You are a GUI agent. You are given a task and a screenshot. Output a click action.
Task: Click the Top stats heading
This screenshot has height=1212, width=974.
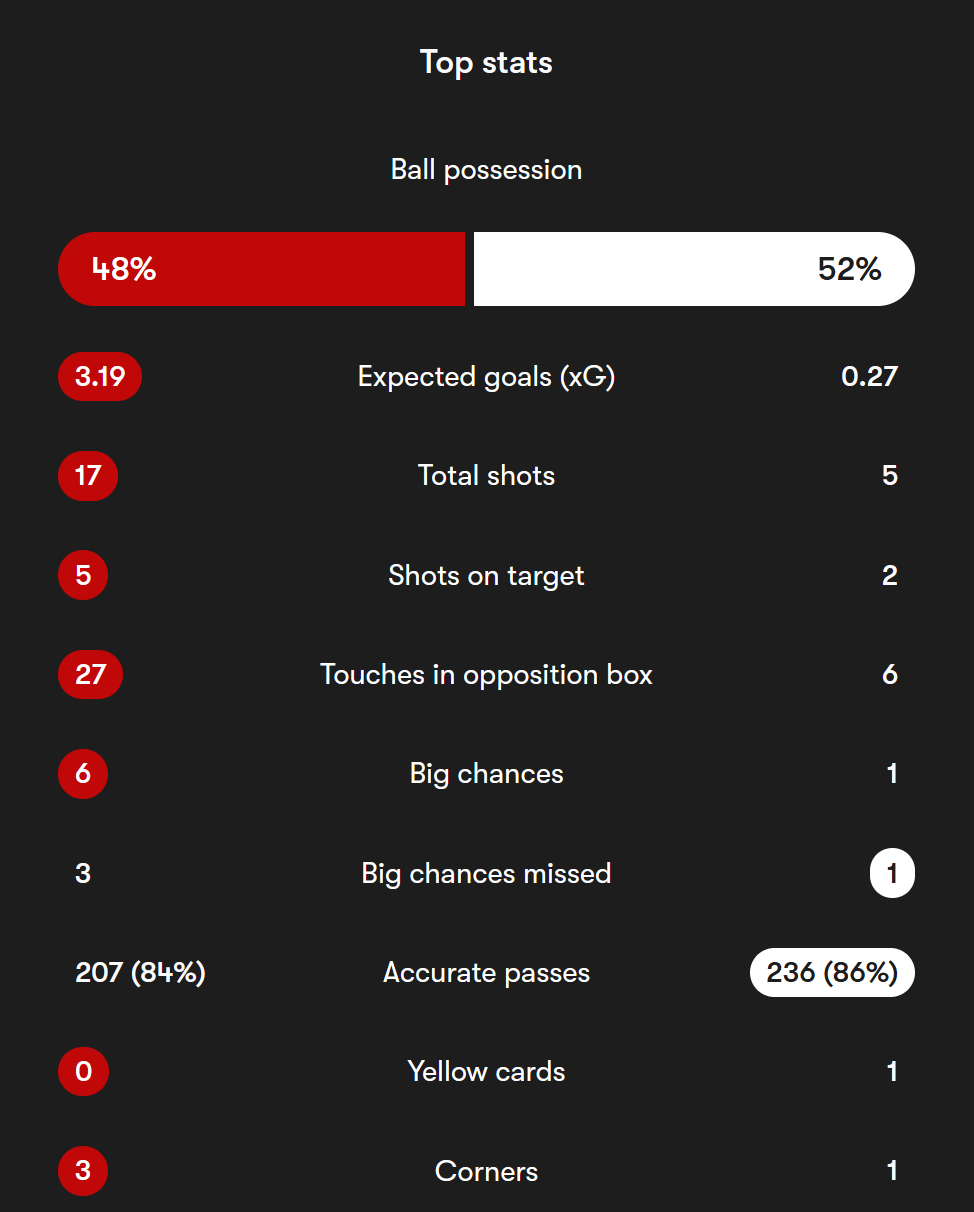(x=486, y=63)
